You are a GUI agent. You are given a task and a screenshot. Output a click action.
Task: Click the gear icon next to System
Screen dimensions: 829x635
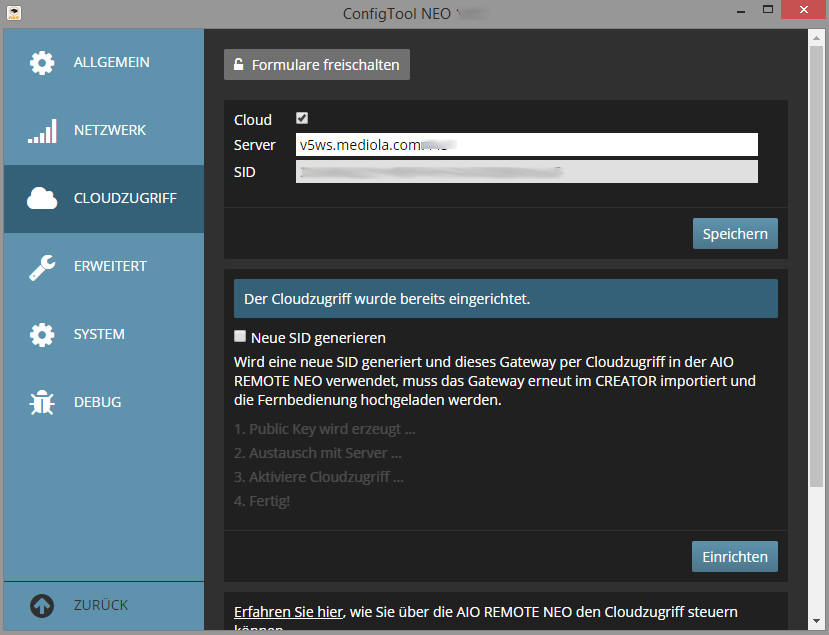[x=42, y=335]
